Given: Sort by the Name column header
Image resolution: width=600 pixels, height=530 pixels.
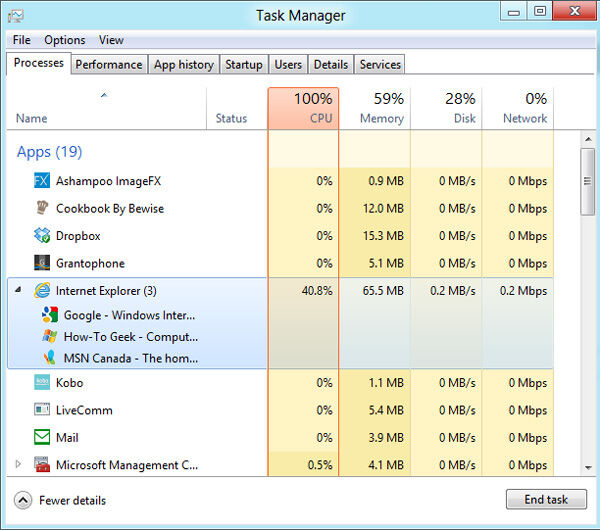Looking at the screenshot, I should (106, 109).
